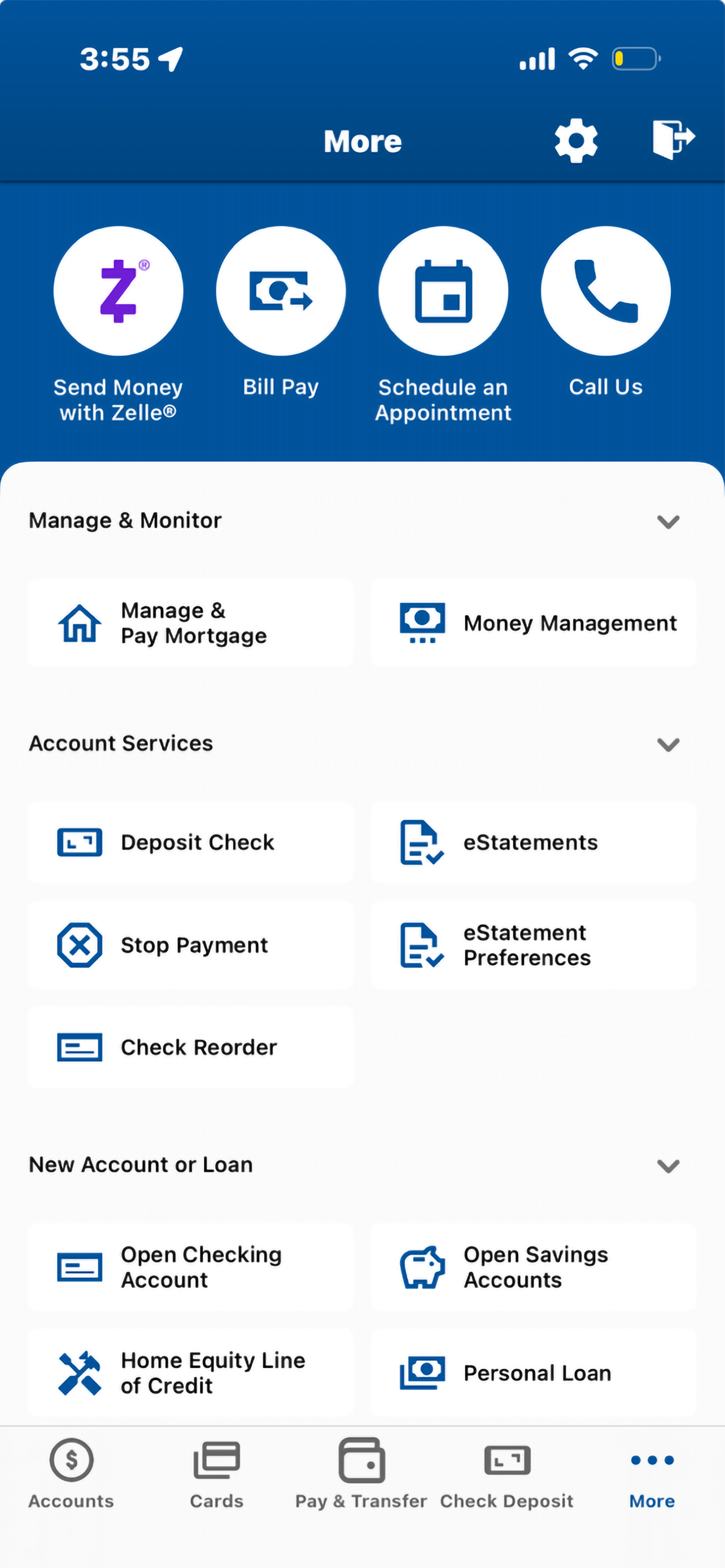The height and width of the screenshot is (1568, 725).
Task: Select Deposit Check option
Action: [x=190, y=843]
